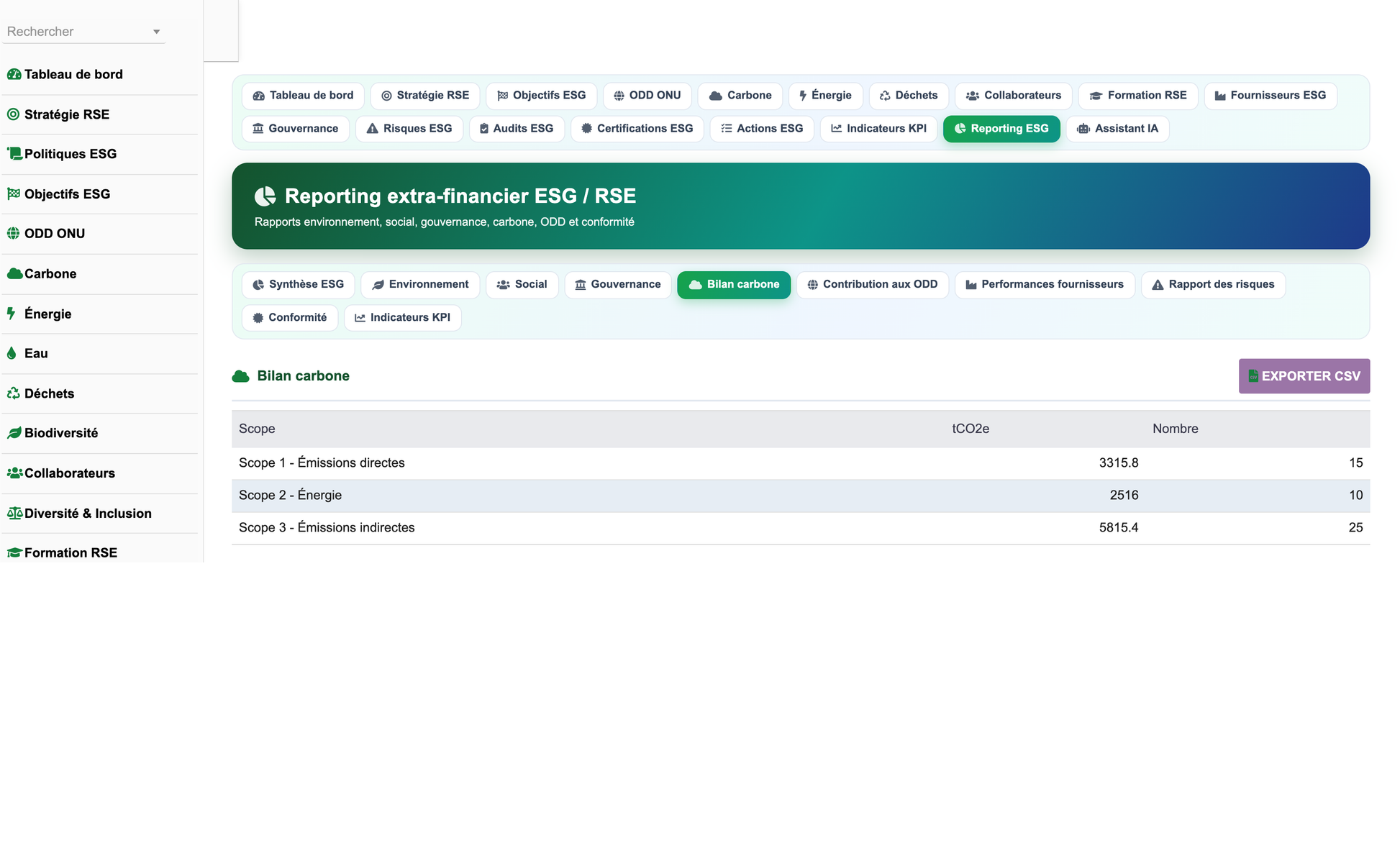Open Contribution aux ODD tab
Image resolution: width=1400 pixels, height=866 pixels.
click(873, 285)
